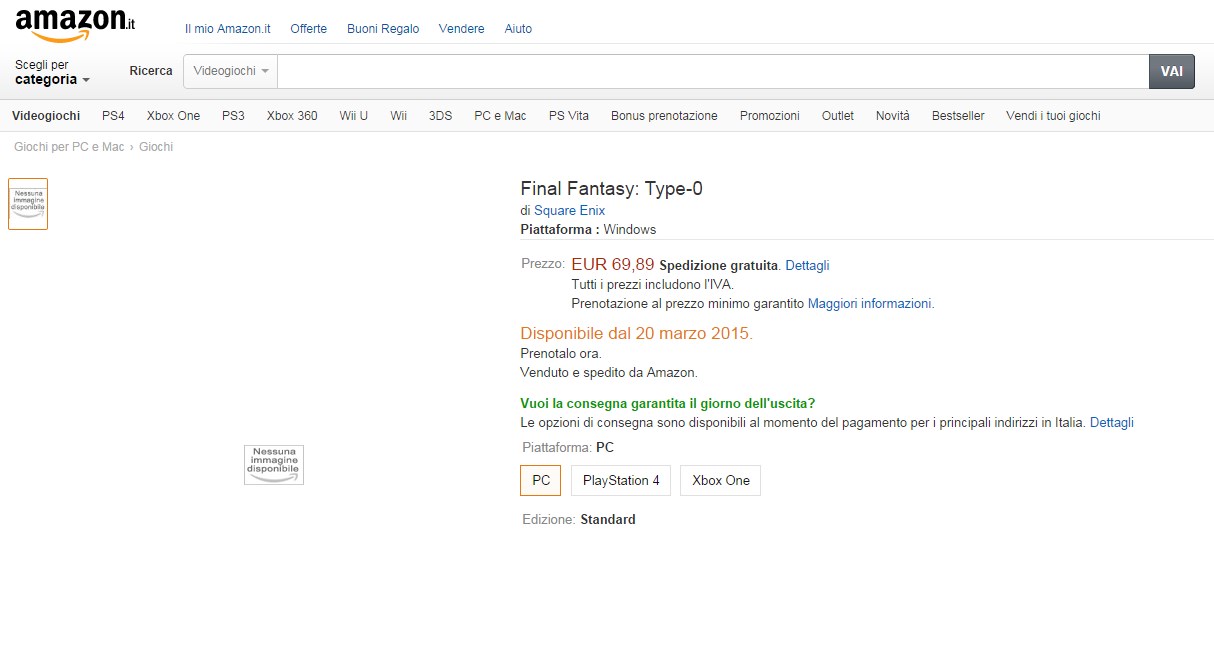Screen dimensions: 1214x653
Task: Open Maggiori informazioni link
Action: [x=870, y=303]
